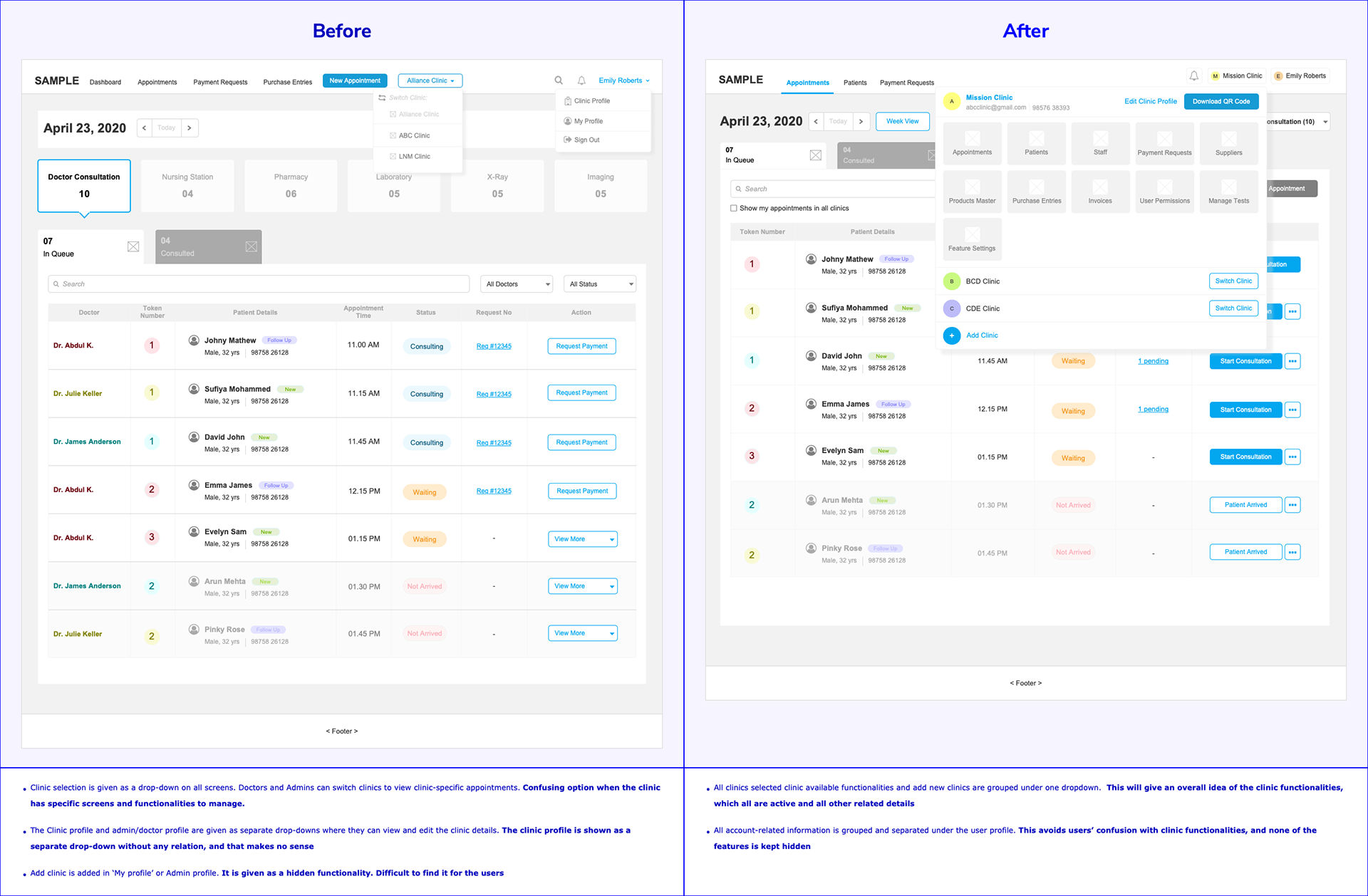Click the search magnifier icon in Before header
Screen dimensions: 1368x896
point(559,80)
